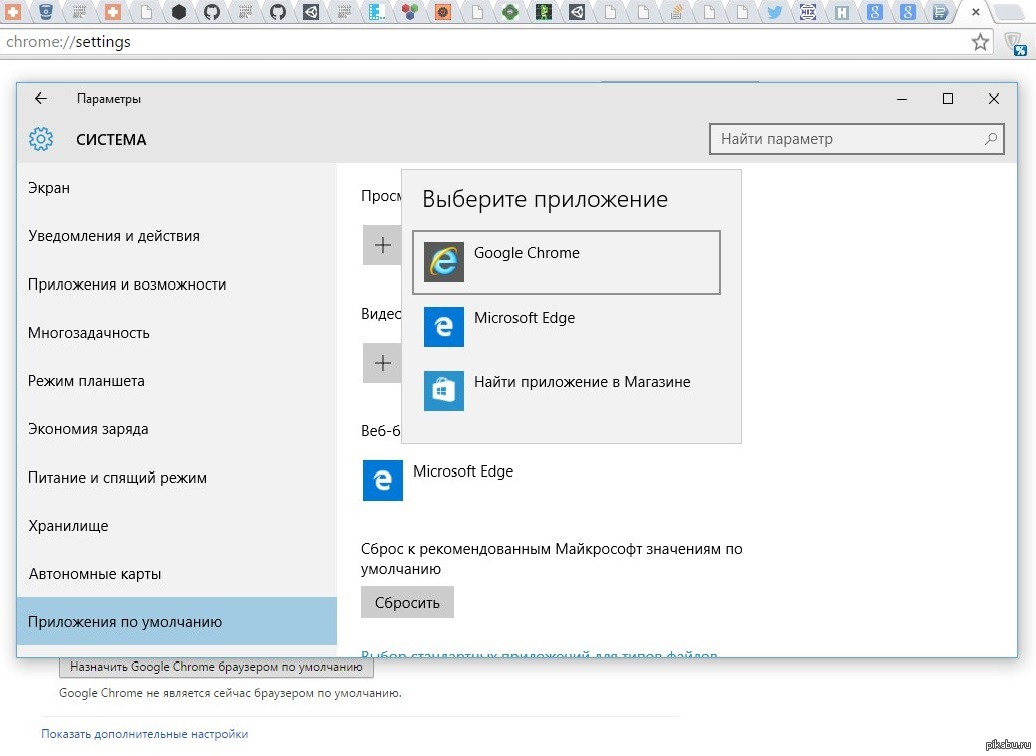Minimize the Параметры window
1036x756 pixels.
coord(902,98)
